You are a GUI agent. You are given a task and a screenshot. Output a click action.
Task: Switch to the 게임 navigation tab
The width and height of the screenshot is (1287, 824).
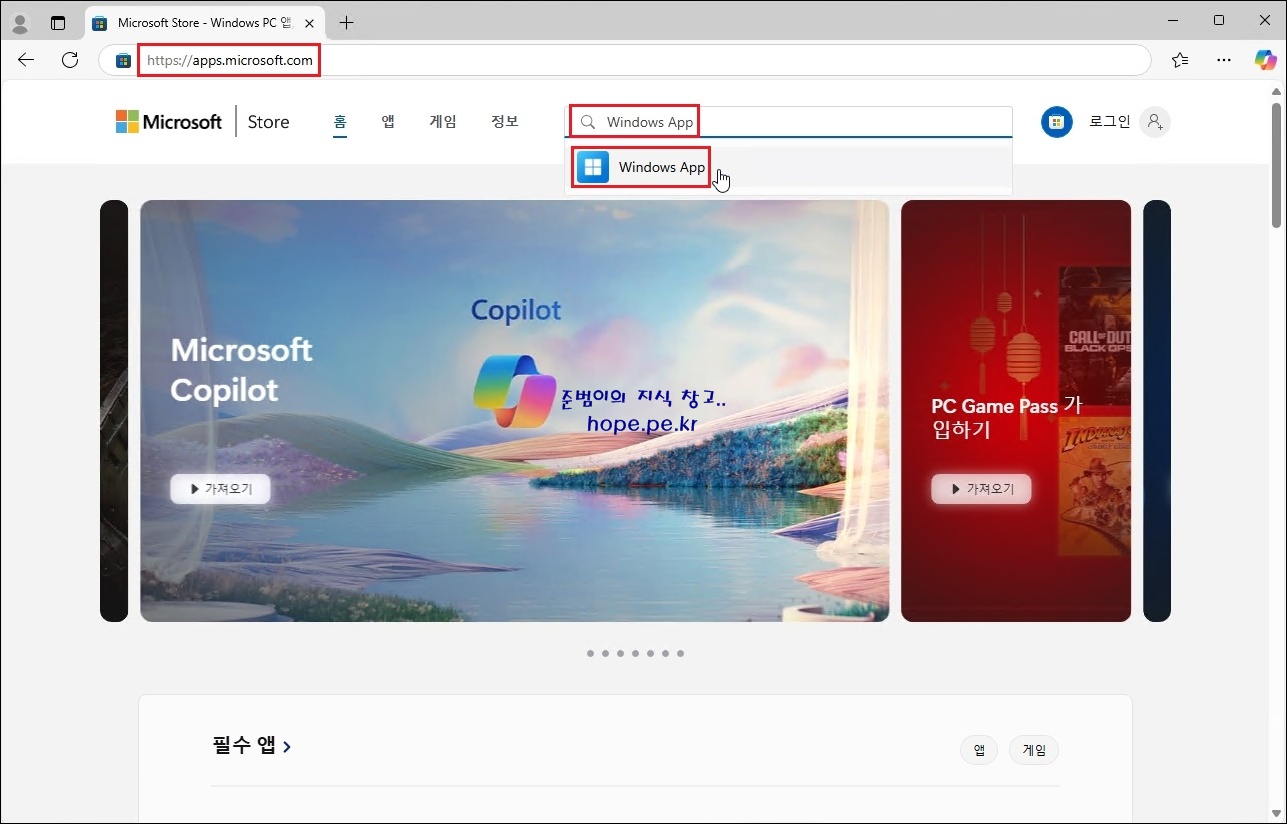[443, 121]
